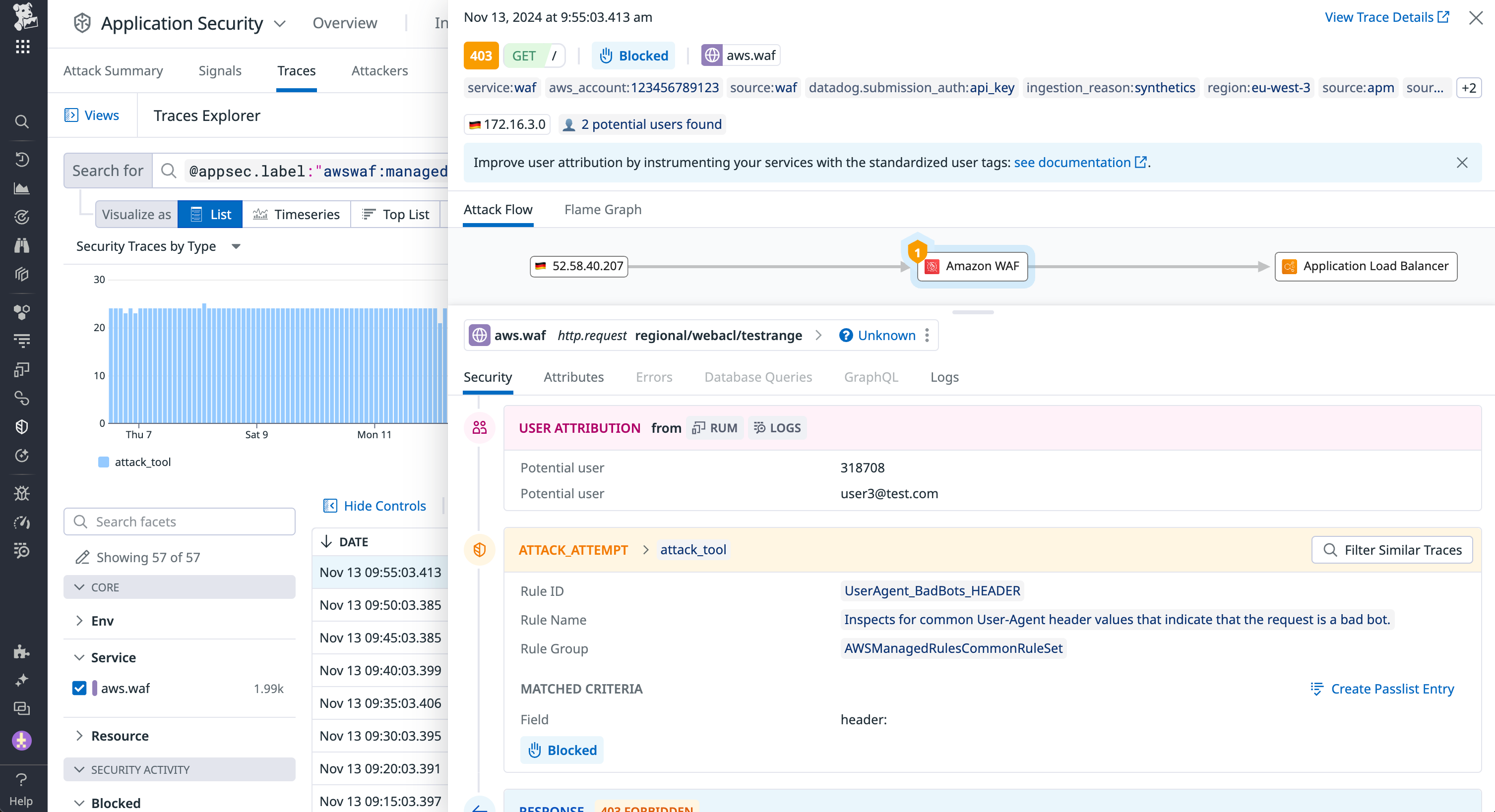Open the bug-shaped error tracking sidebar icon
The height and width of the screenshot is (812, 1495).
pos(22,492)
